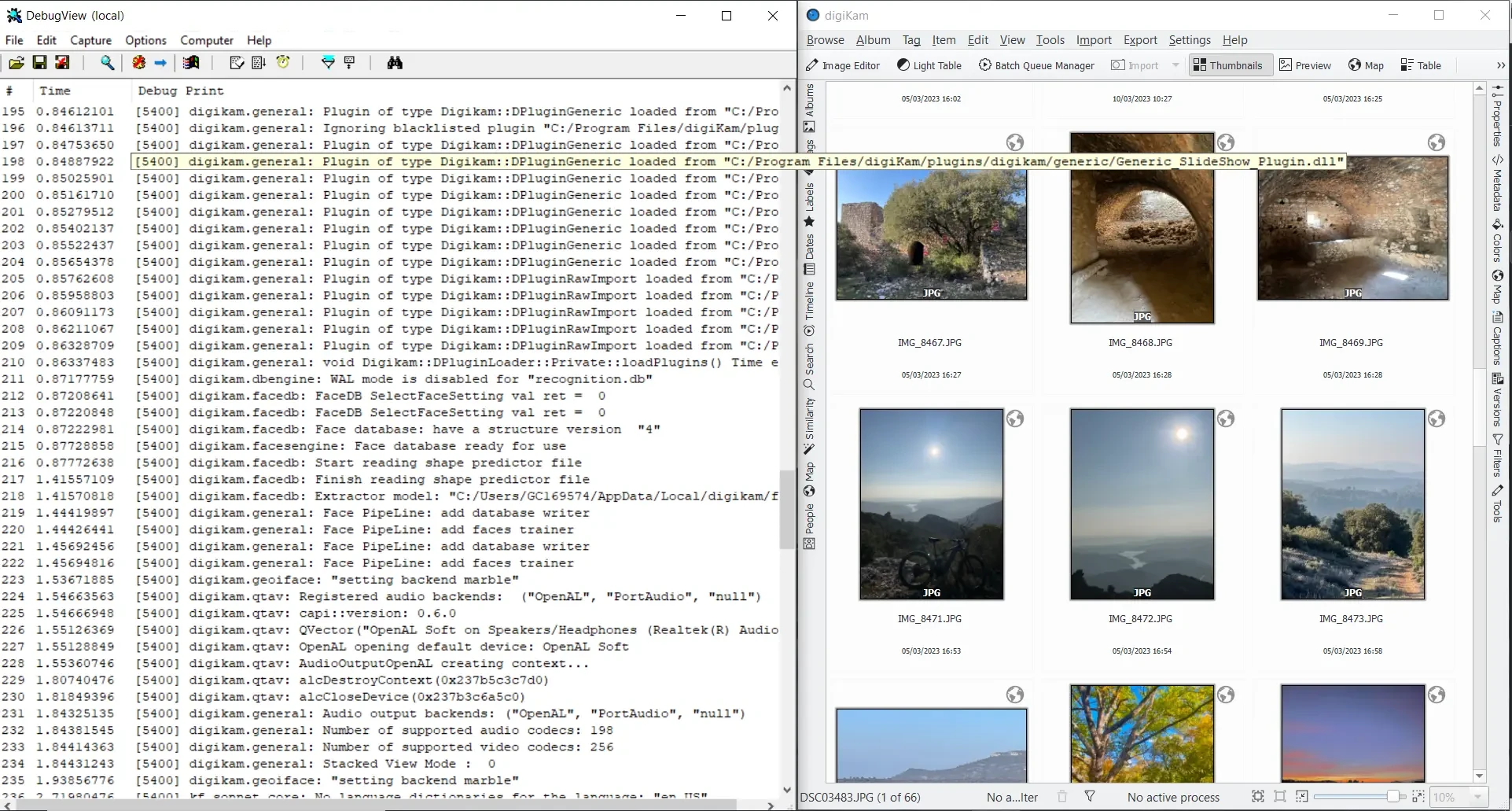The width and height of the screenshot is (1512, 811).
Task: Open the Capture menu in DebugView
Action: click(x=90, y=40)
